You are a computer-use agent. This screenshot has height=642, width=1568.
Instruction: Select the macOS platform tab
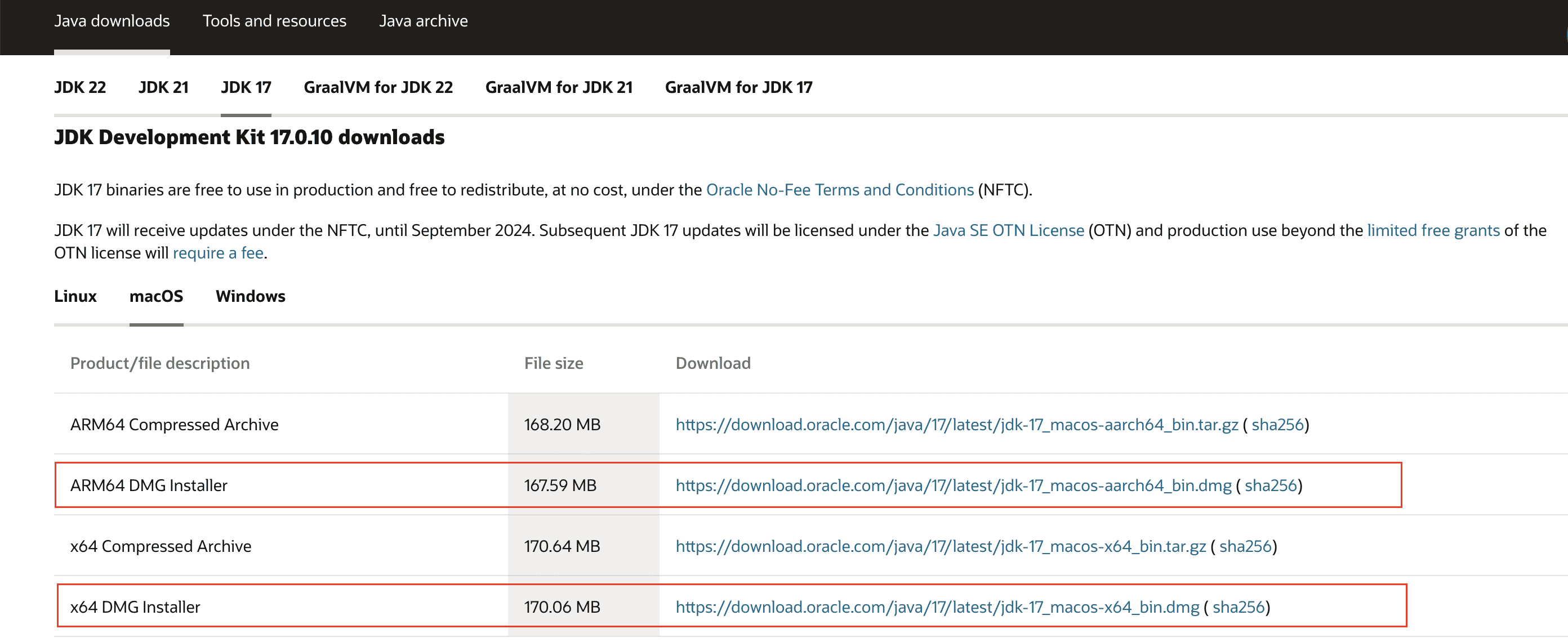click(x=156, y=296)
